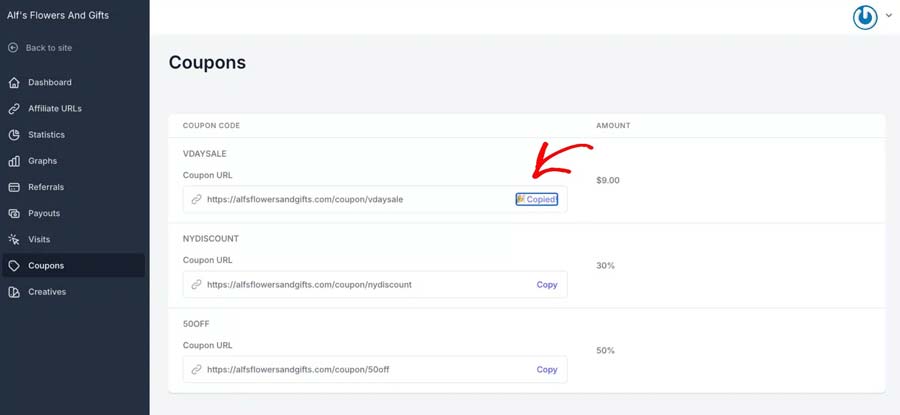The width and height of the screenshot is (900, 415).
Task: Click the Visits cursor icon
Action: coord(14,239)
